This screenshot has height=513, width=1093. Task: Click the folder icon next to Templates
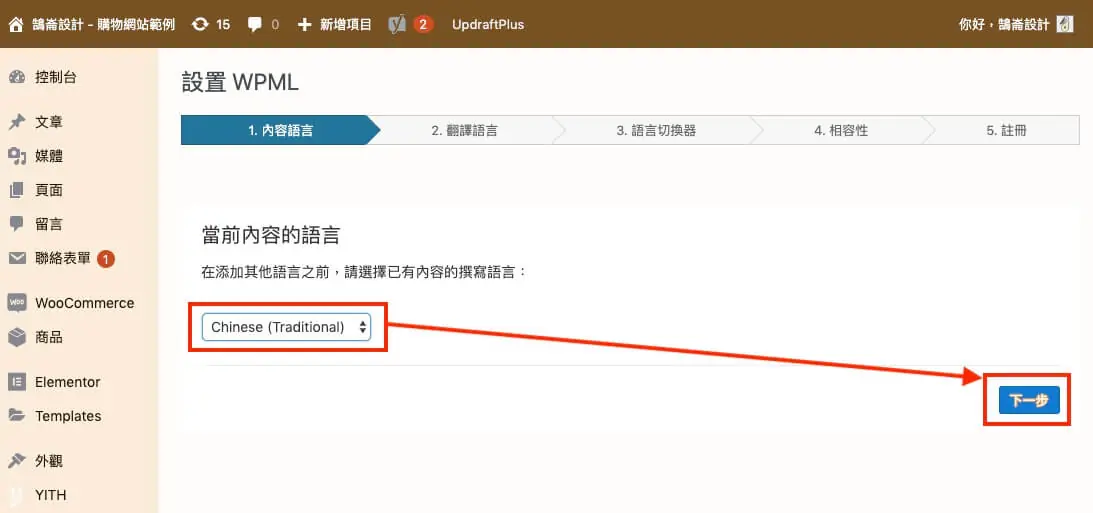click(17, 415)
